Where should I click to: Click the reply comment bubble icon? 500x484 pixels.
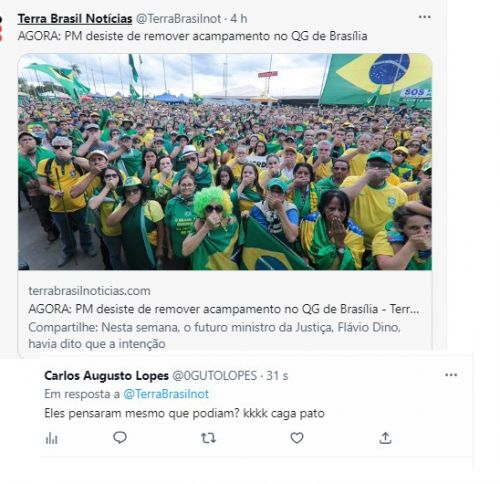pos(120,438)
